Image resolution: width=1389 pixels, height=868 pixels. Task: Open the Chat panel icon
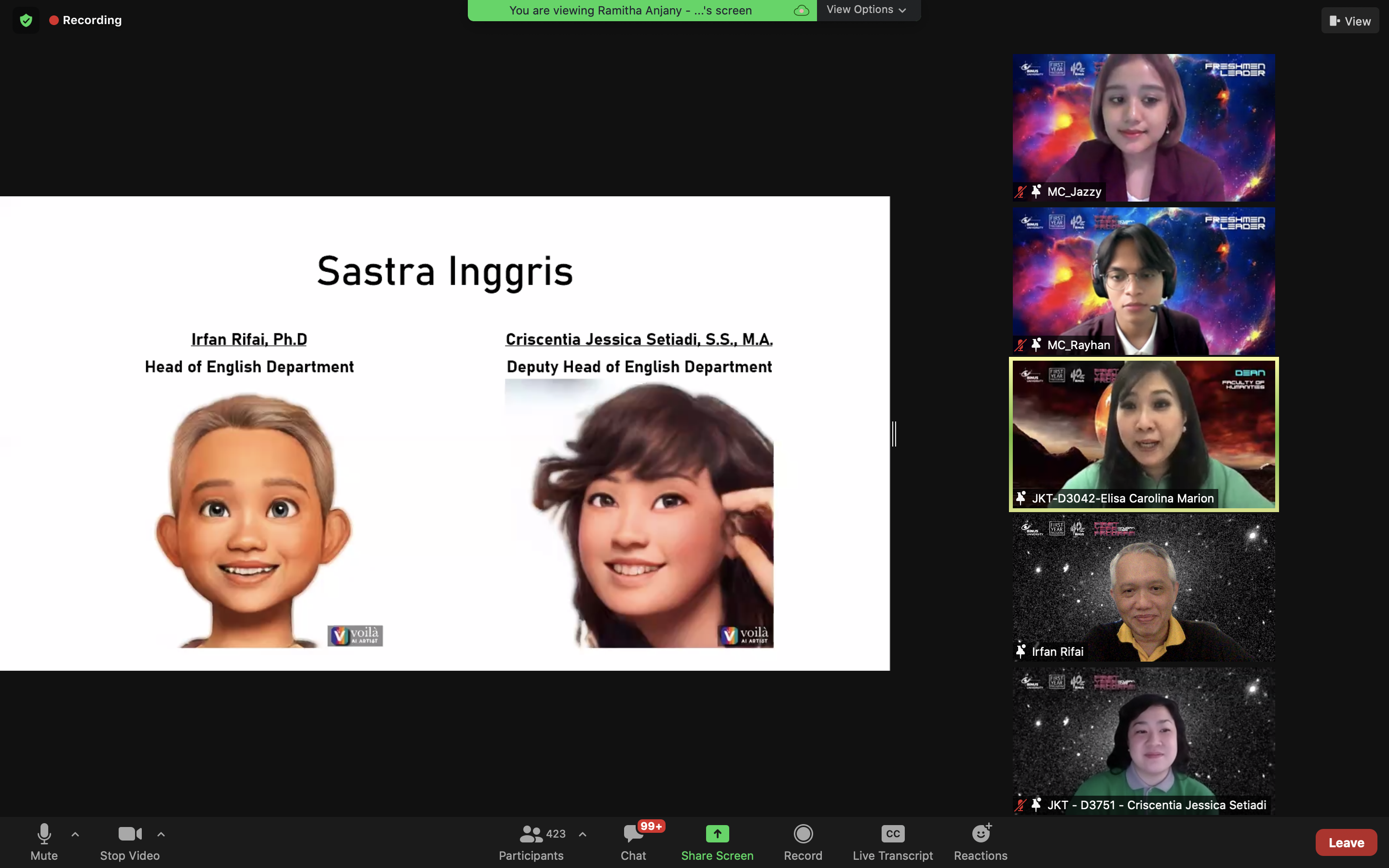point(633,834)
